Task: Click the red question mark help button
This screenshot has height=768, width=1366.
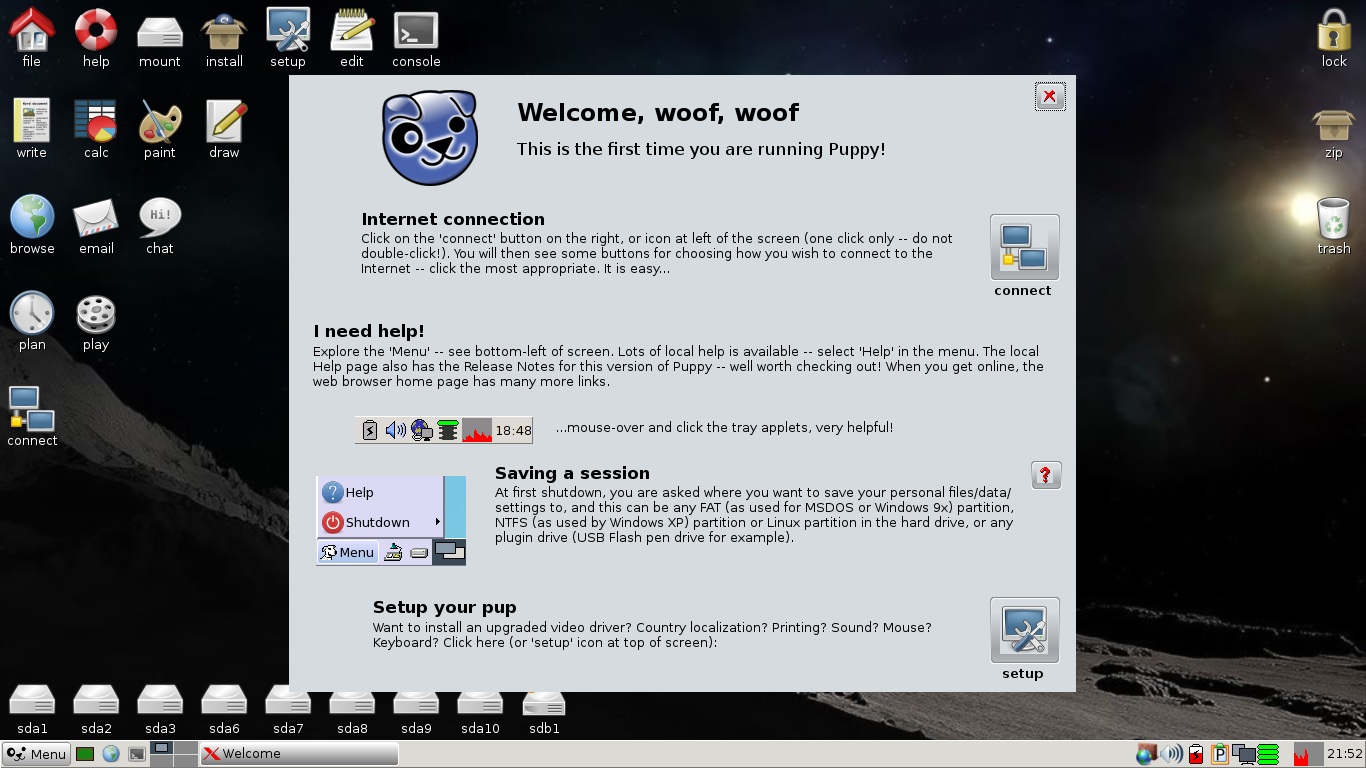Action: coord(1045,475)
